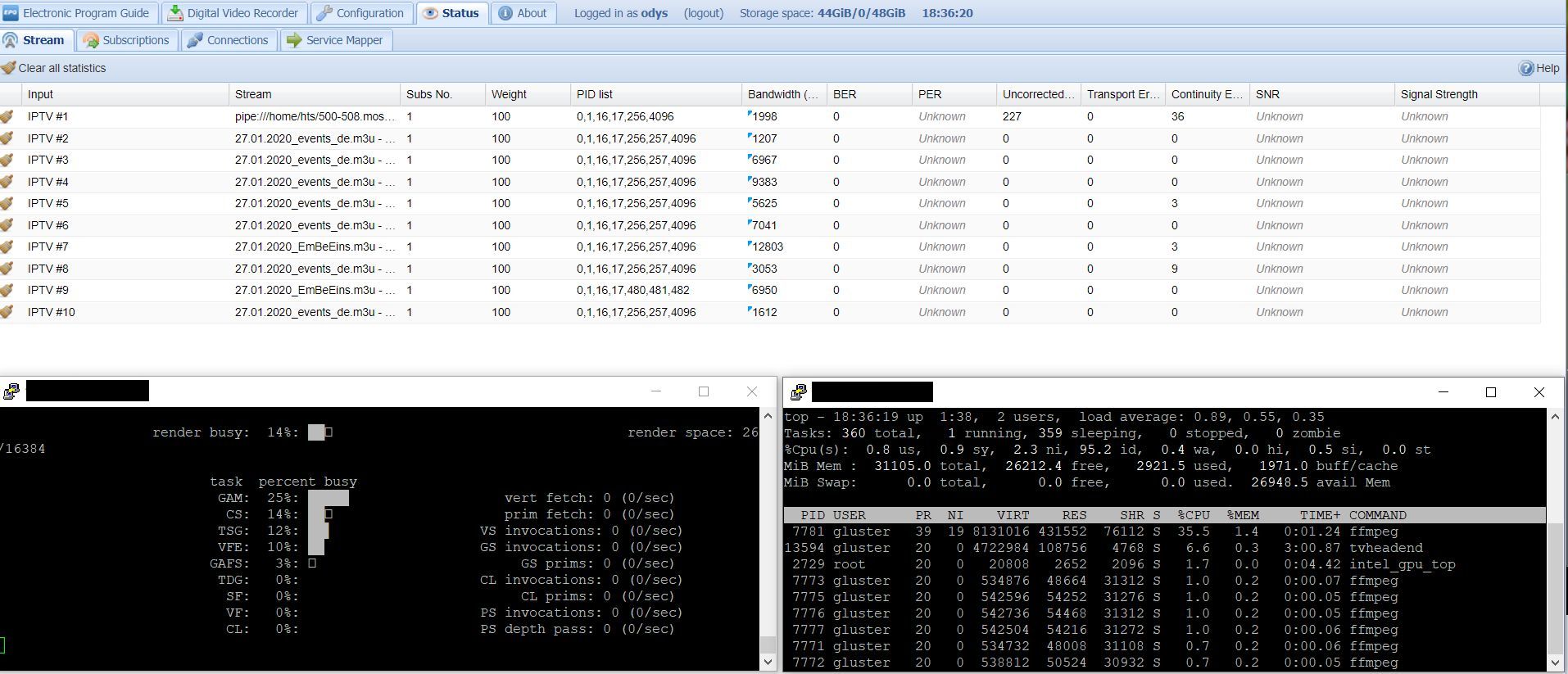Screen dimensions: 1568x674
Task: Click the antenna icon on Stream subtab
Action: coord(11,40)
